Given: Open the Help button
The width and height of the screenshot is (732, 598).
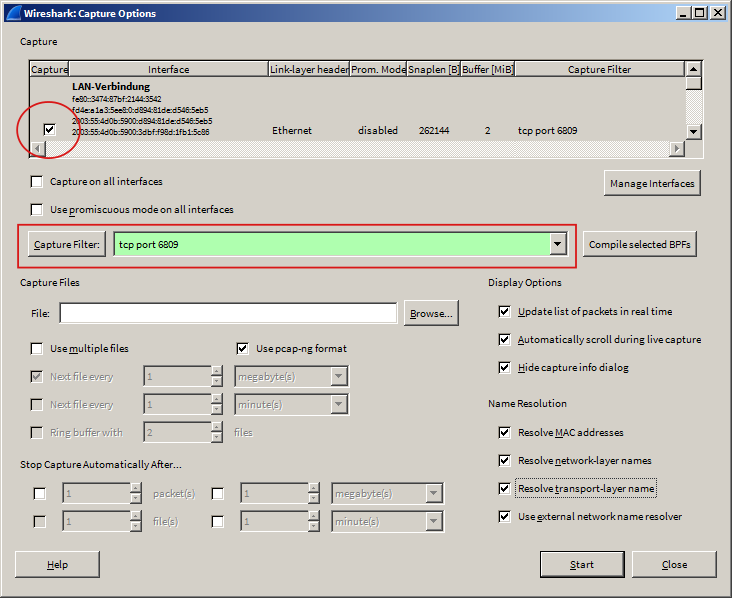Looking at the screenshot, I should pos(57,564).
